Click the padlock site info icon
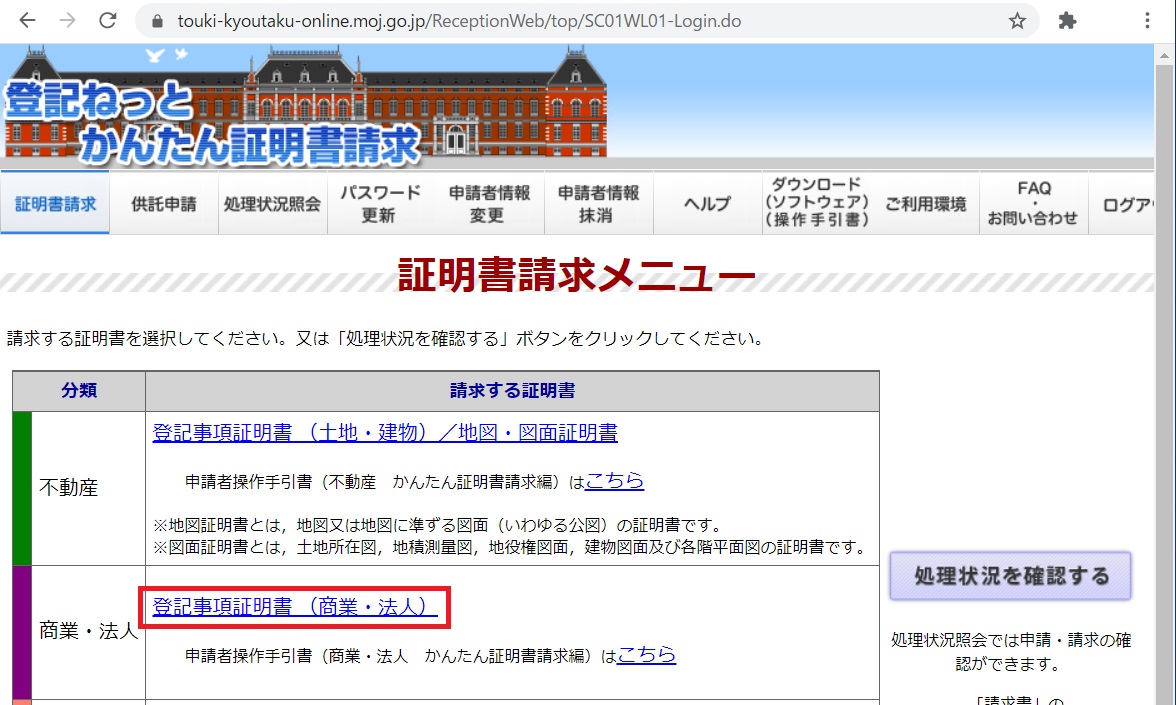The height and width of the screenshot is (705, 1176). 156,20
